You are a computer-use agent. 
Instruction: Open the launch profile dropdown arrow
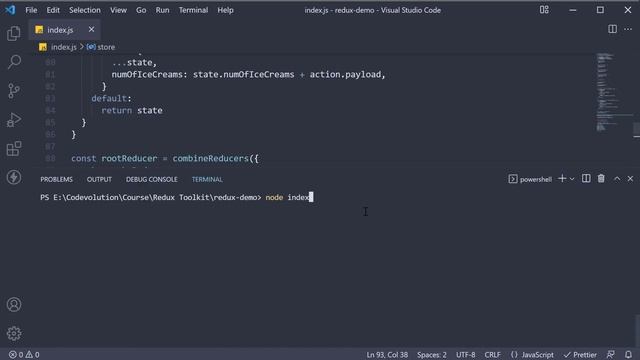coord(572,179)
